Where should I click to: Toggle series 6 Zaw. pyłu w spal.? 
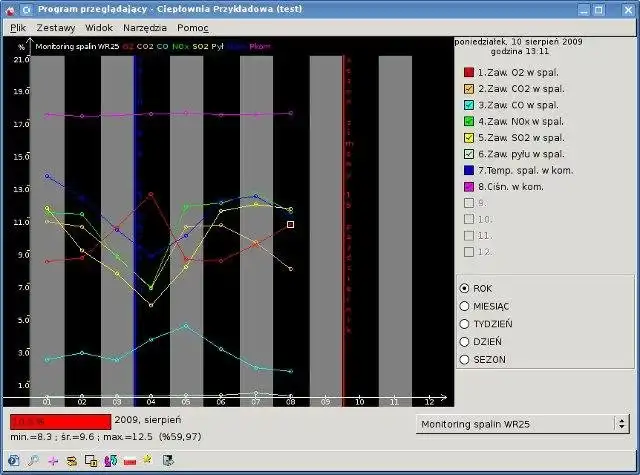469,154
